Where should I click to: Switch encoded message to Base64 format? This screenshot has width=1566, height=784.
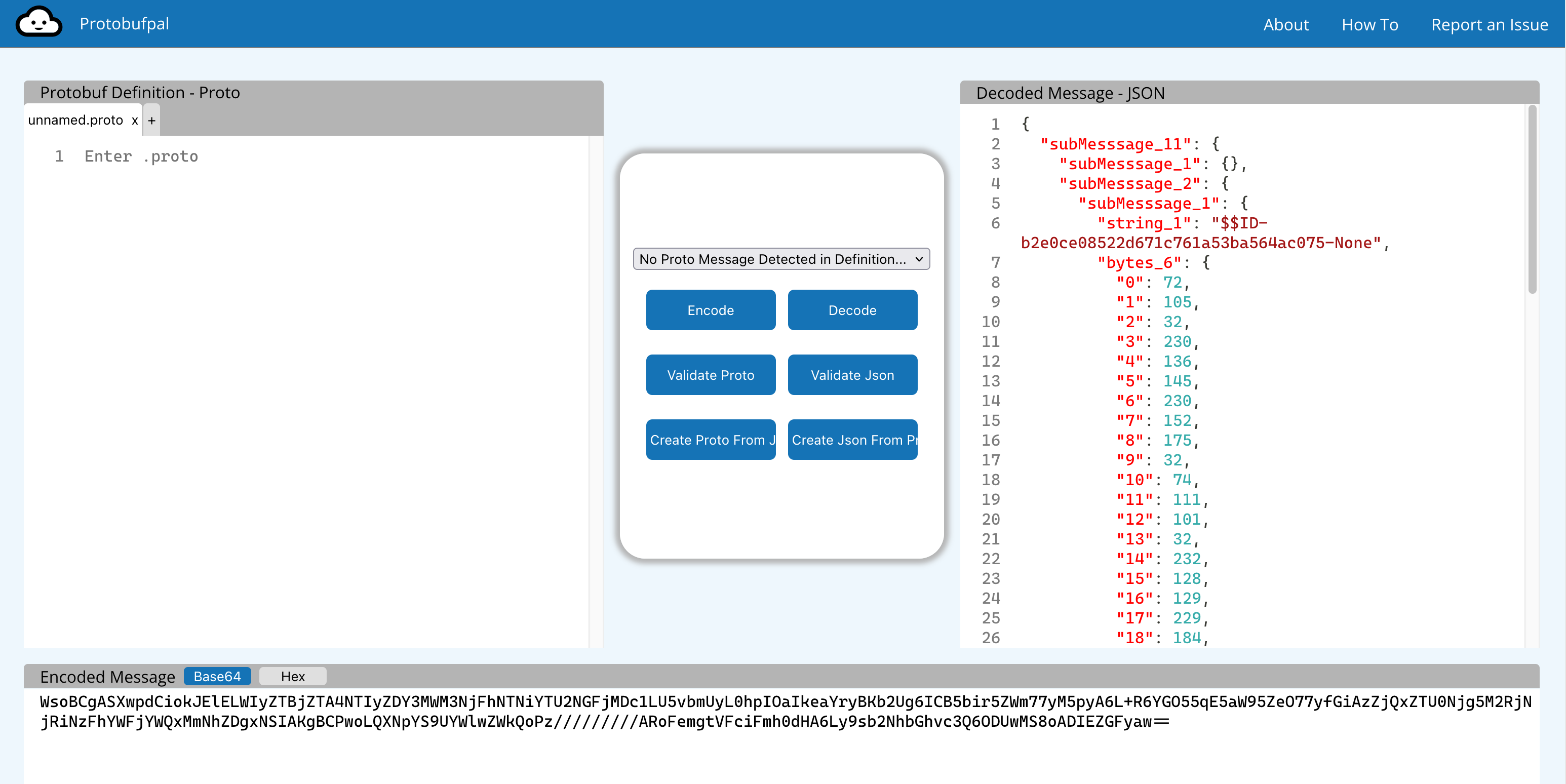217,677
